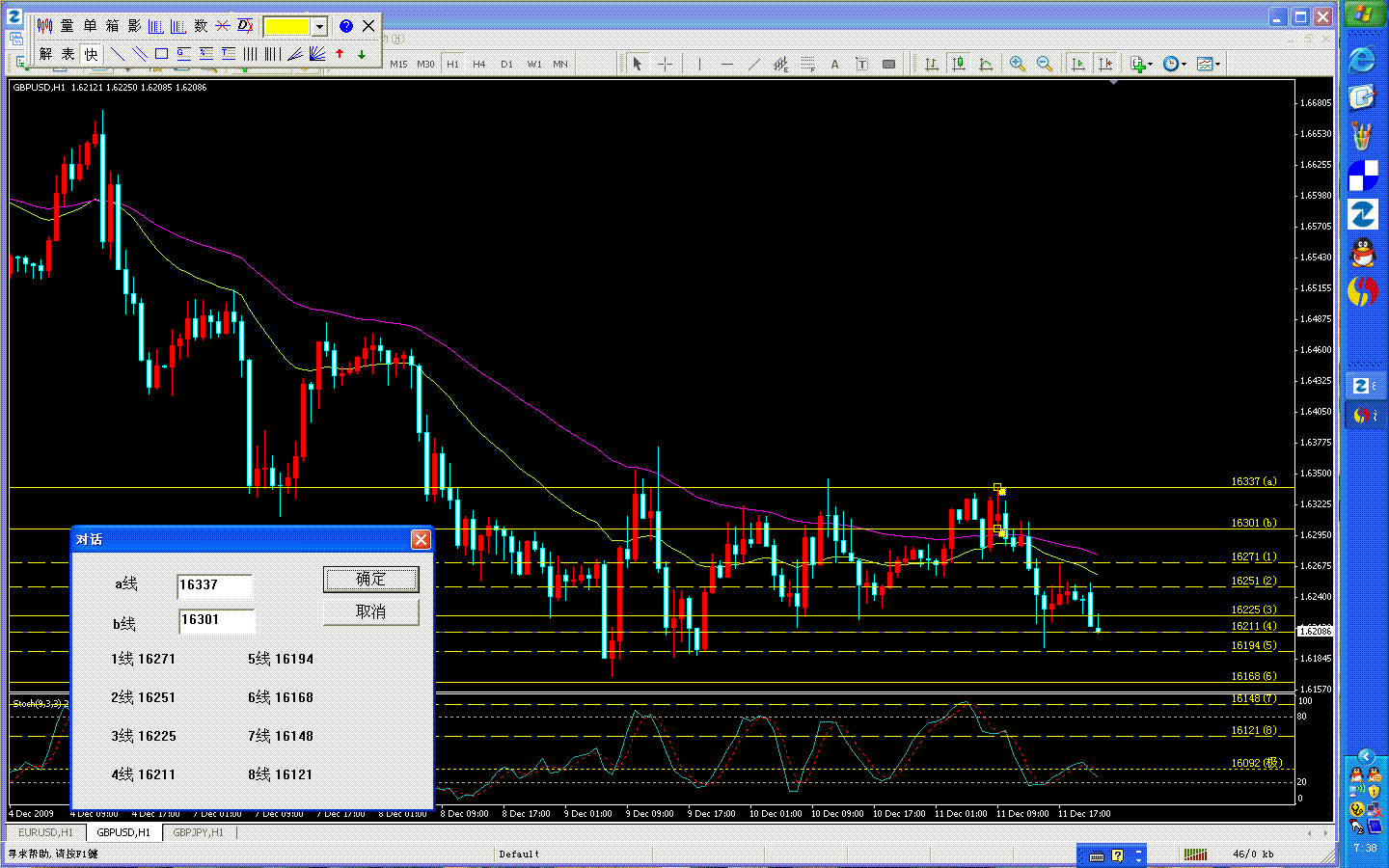Screen dimensions: 1389x868
Task: Click the 量 button in the floating toolbar
Action: click(67, 26)
